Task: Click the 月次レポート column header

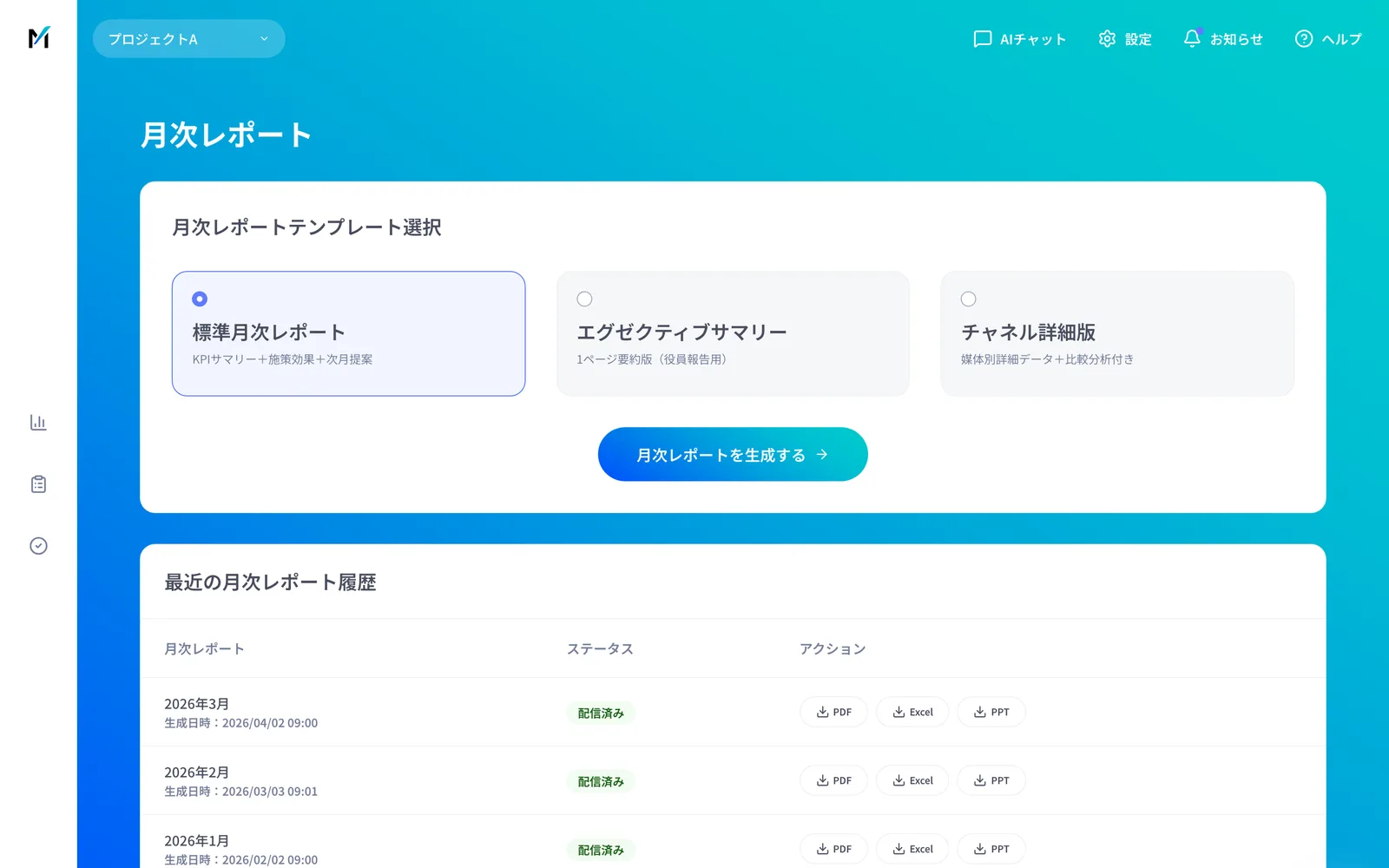Action: 205,648
